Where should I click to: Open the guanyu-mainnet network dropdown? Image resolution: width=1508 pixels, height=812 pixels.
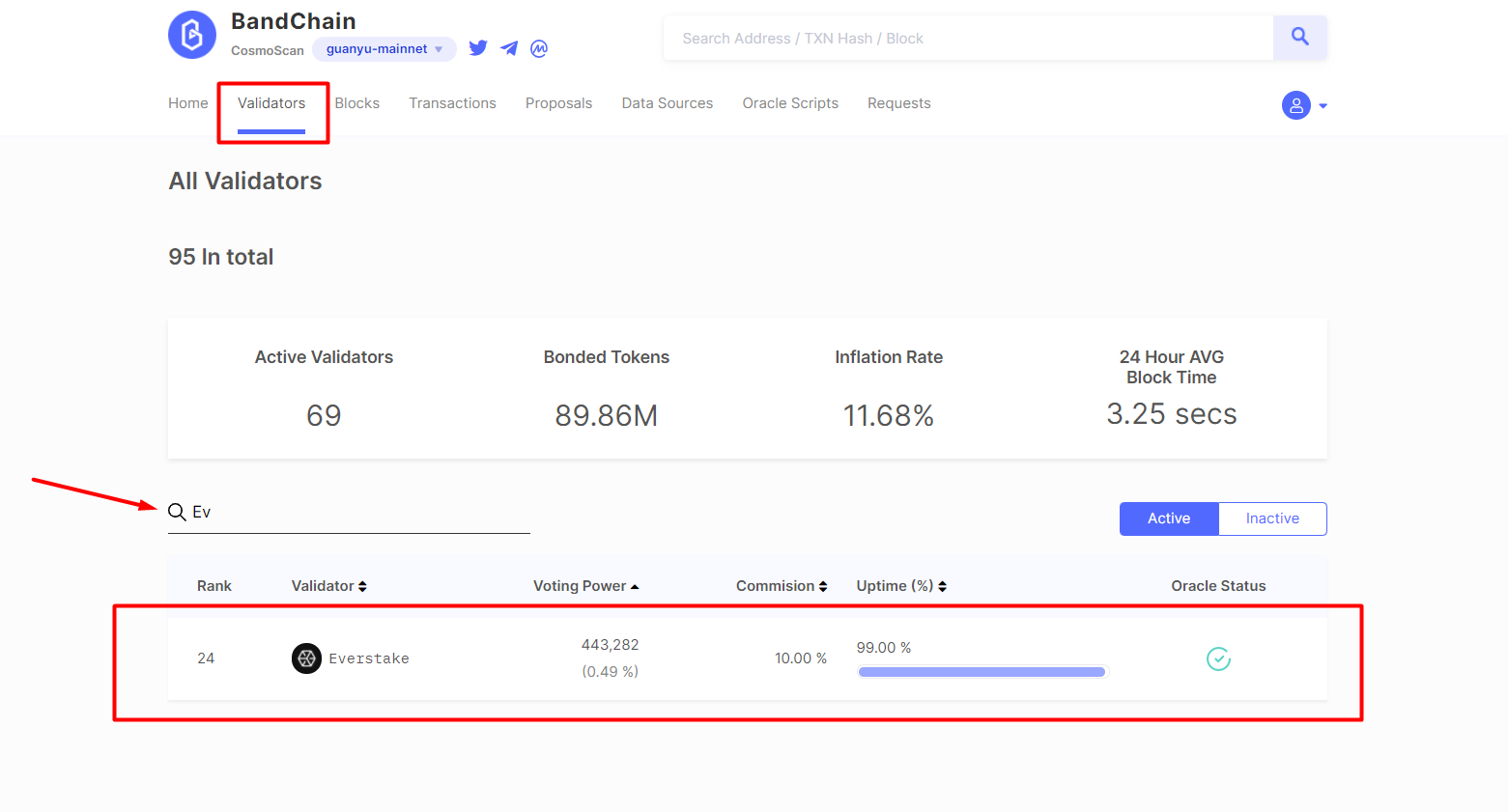click(x=384, y=49)
